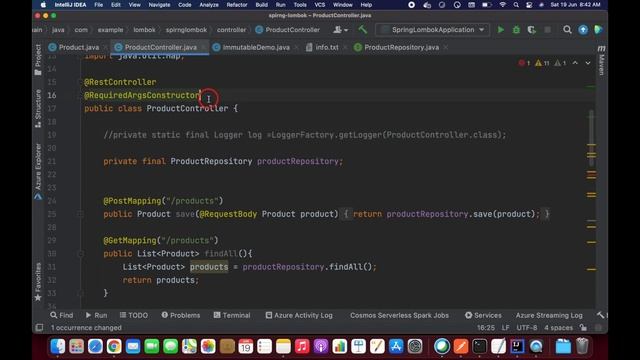Viewport: 640px width, 360px height.
Task: Open Search Everywhere with the magnifier icon
Action: tap(567, 30)
